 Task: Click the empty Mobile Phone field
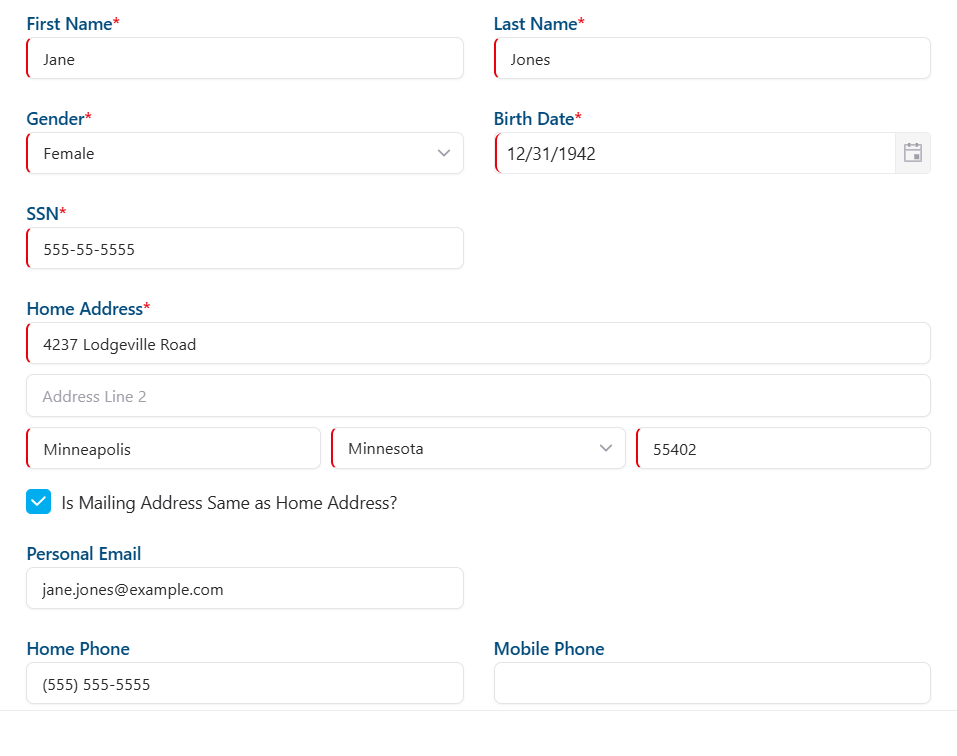click(712, 683)
